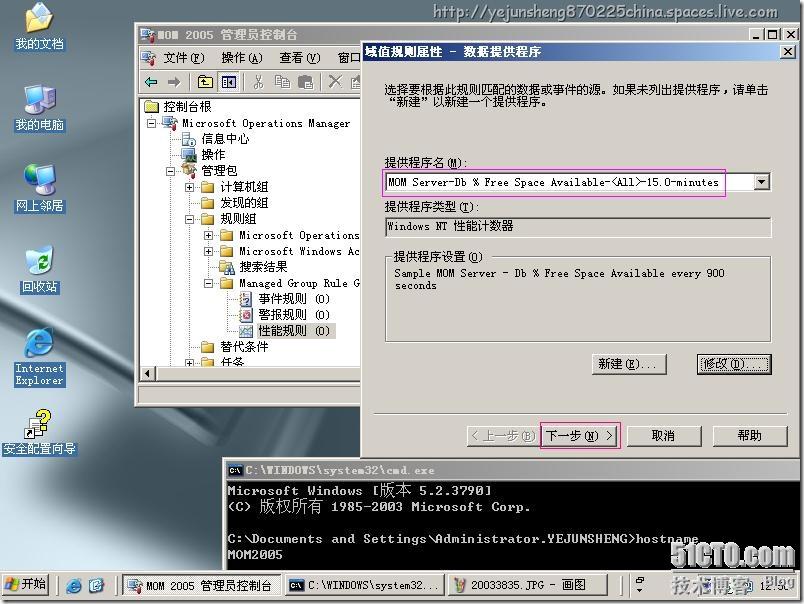Click the Forward arrow in MOM toolbar

coord(174,82)
